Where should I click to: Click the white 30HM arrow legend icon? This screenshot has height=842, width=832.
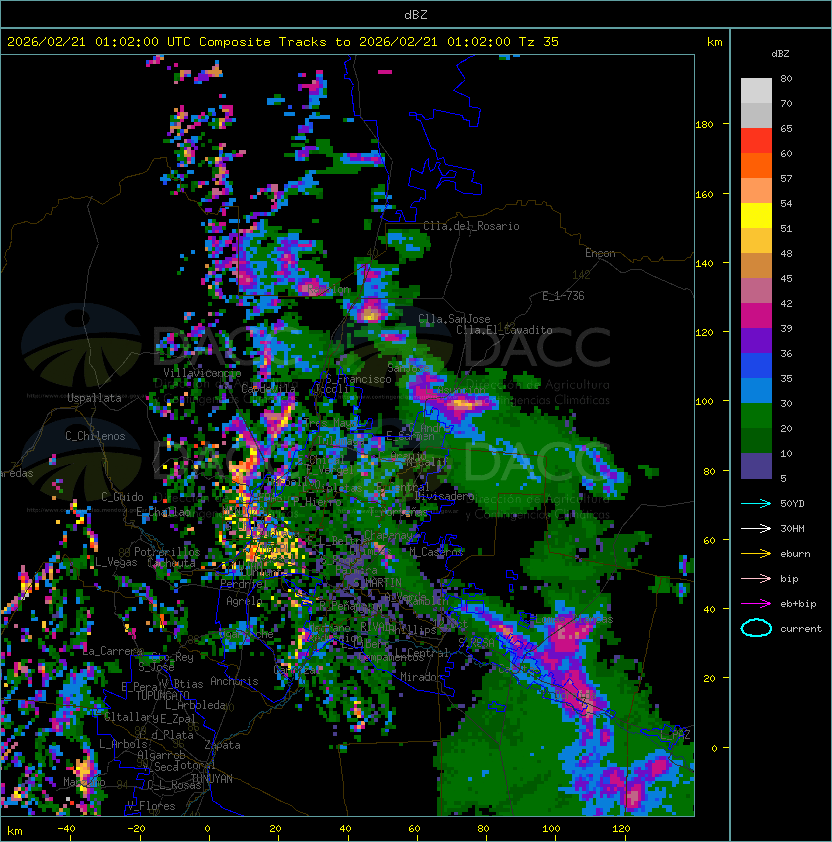(x=756, y=528)
